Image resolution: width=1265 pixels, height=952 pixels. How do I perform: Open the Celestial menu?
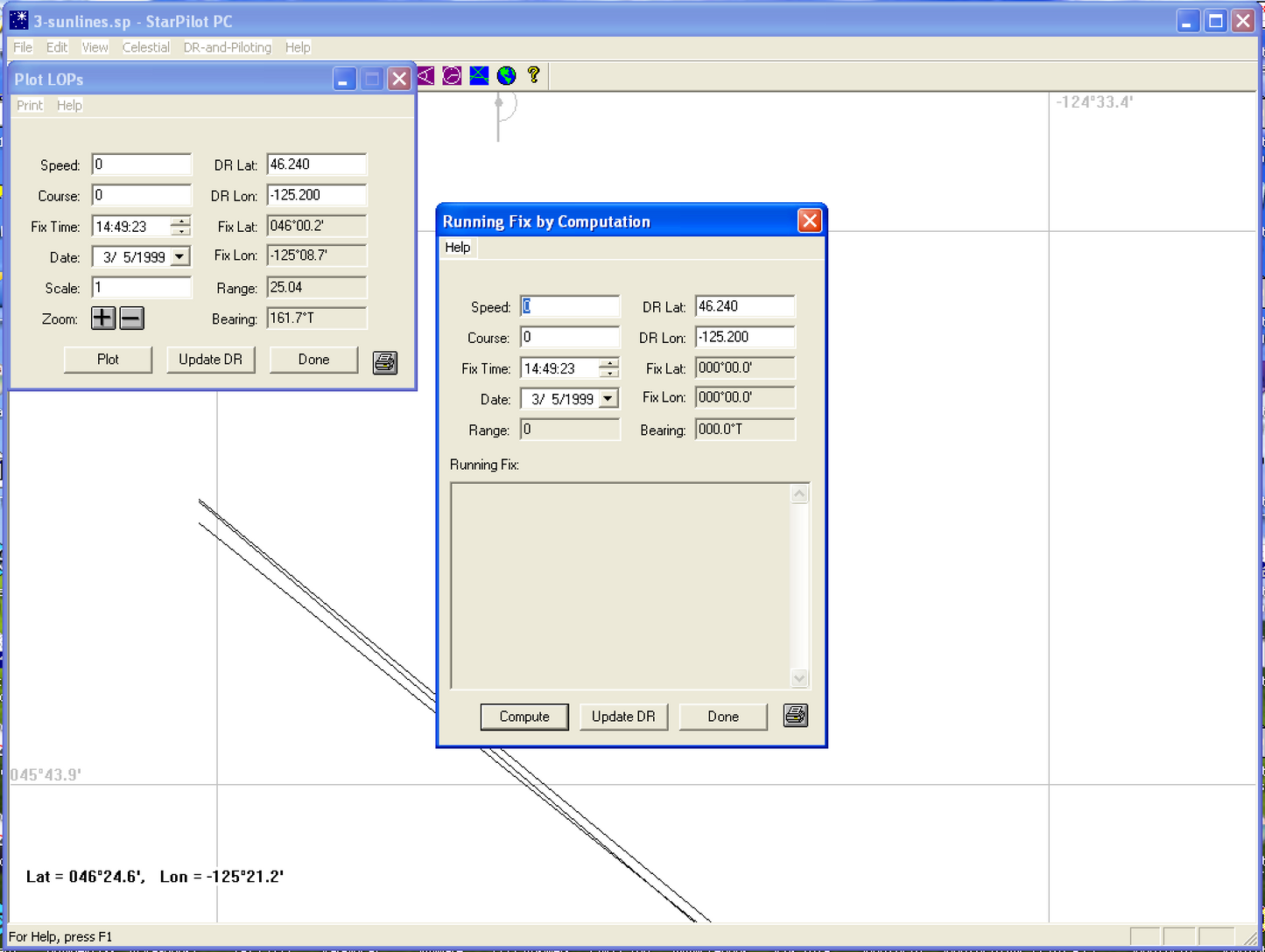coord(145,47)
